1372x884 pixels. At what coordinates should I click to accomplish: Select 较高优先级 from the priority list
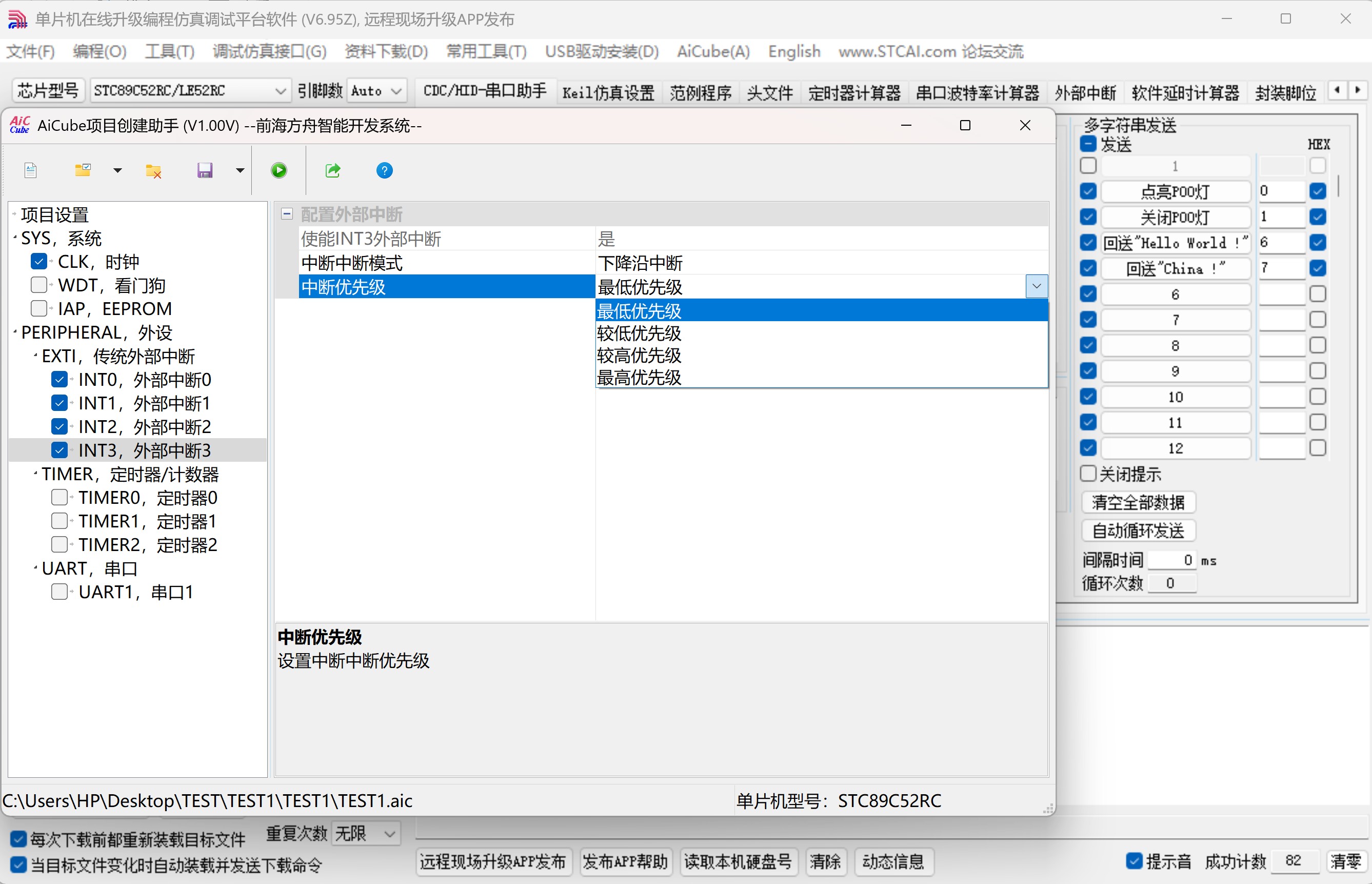[822, 356]
